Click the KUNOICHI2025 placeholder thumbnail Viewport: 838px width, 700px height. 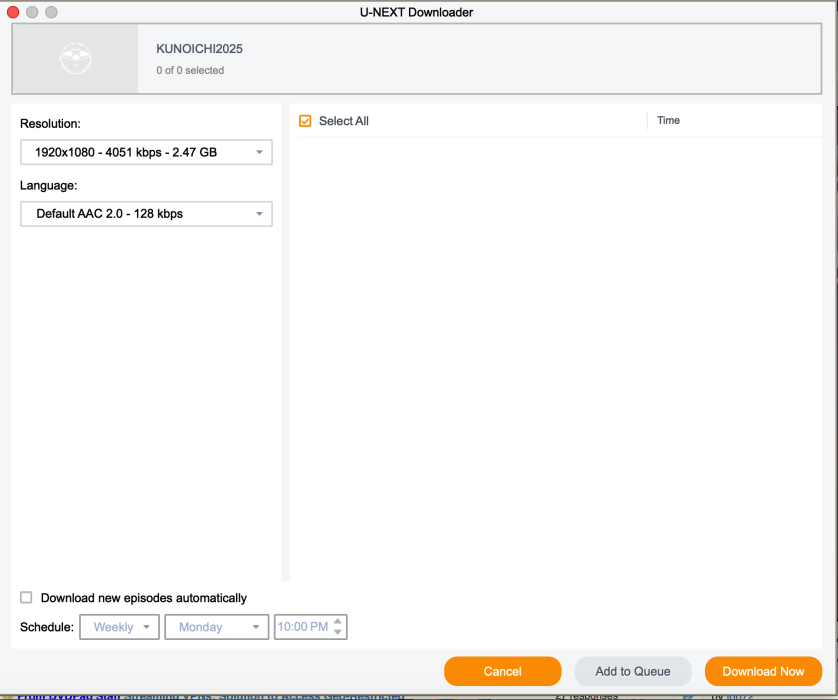point(75,59)
